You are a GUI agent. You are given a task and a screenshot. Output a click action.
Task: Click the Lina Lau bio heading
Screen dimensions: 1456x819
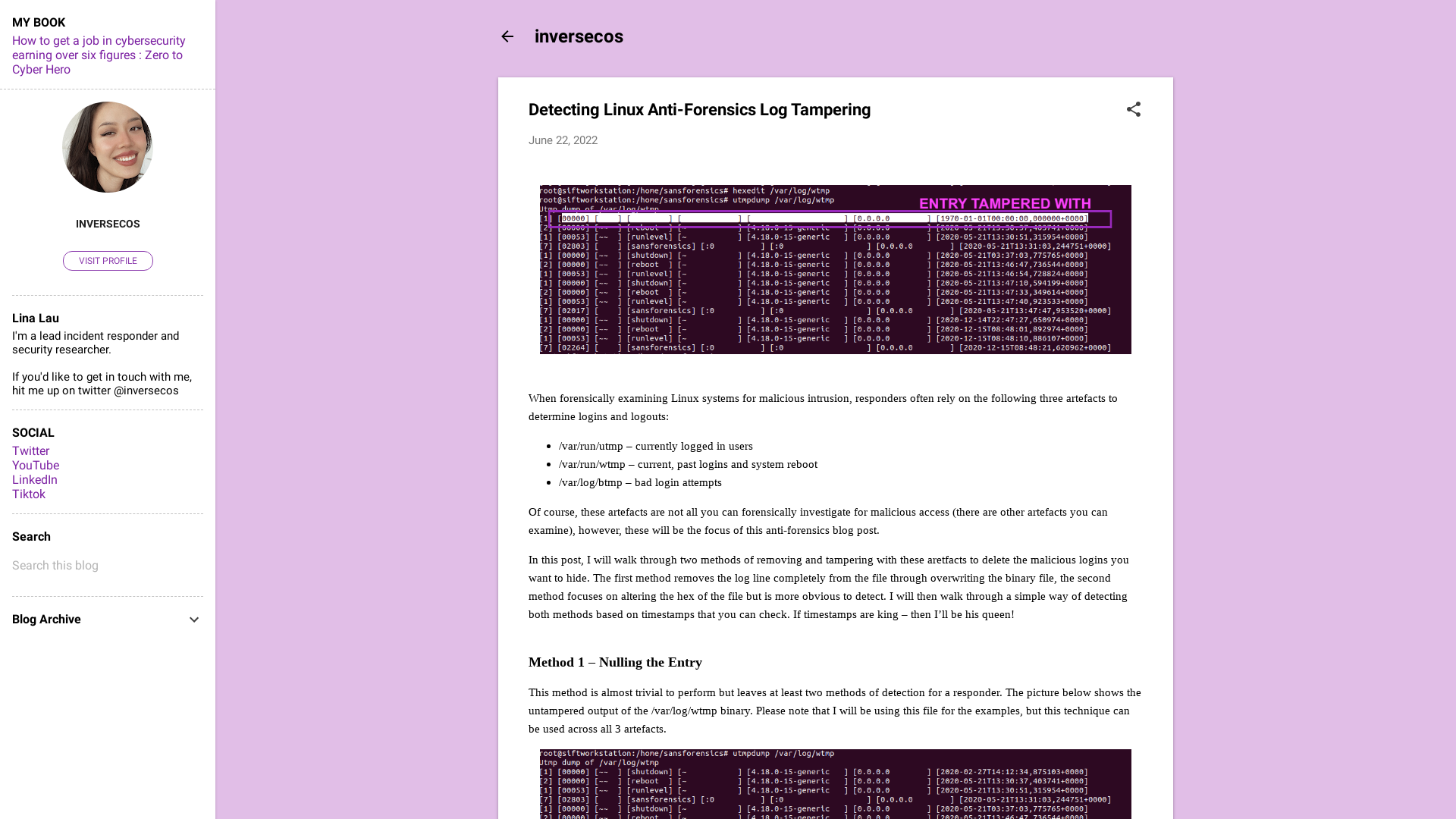35,318
